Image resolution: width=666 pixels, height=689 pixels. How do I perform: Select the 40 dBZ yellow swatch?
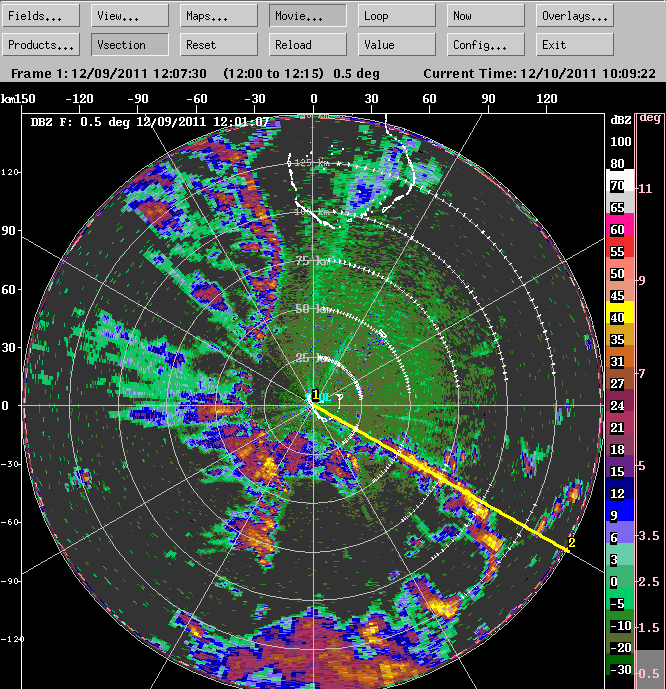(620, 312)
